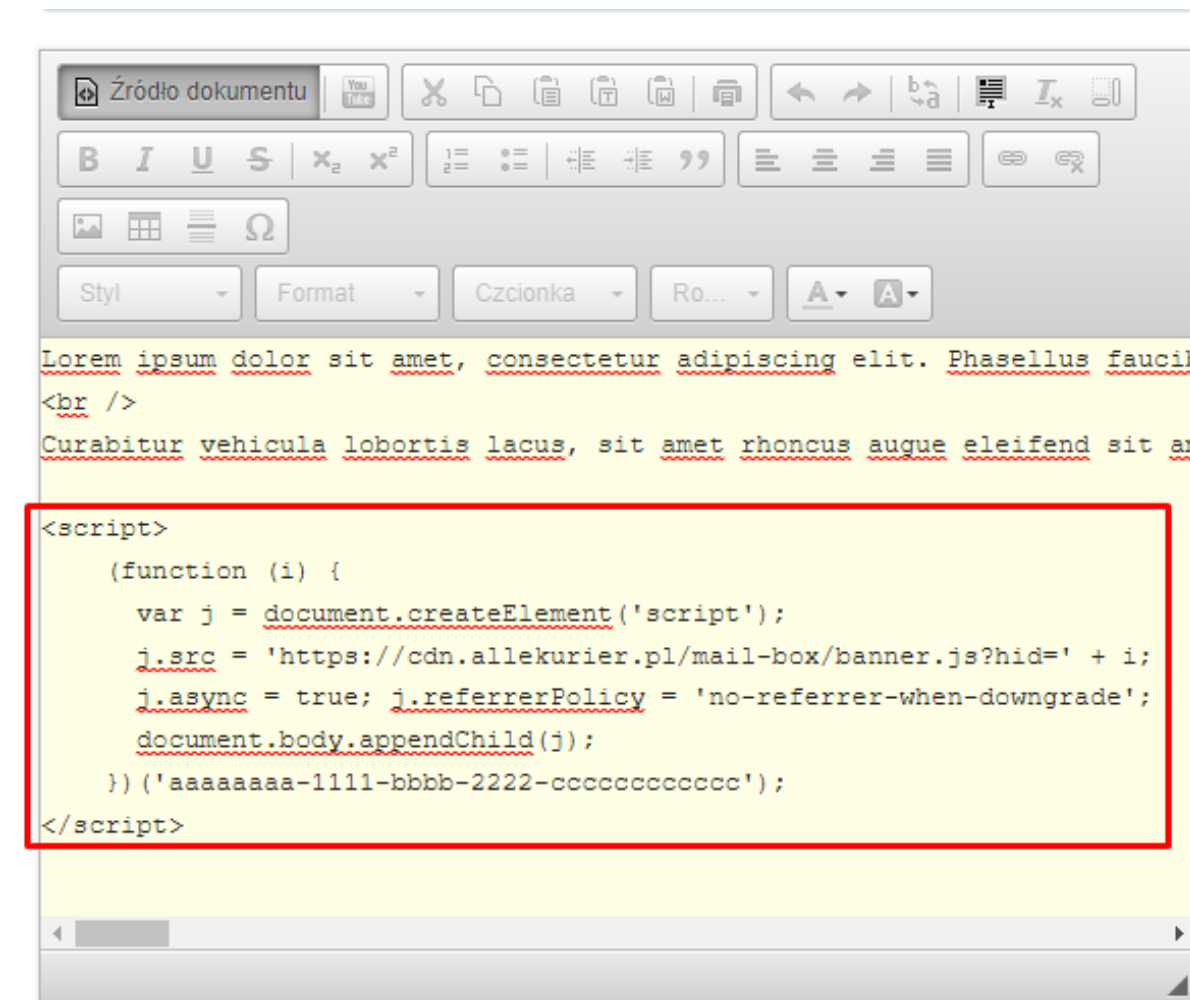Image resolution: width=1190 pixels, height=1000 pixels.
Task: Open Find and Replace
Action: point(924,93)
